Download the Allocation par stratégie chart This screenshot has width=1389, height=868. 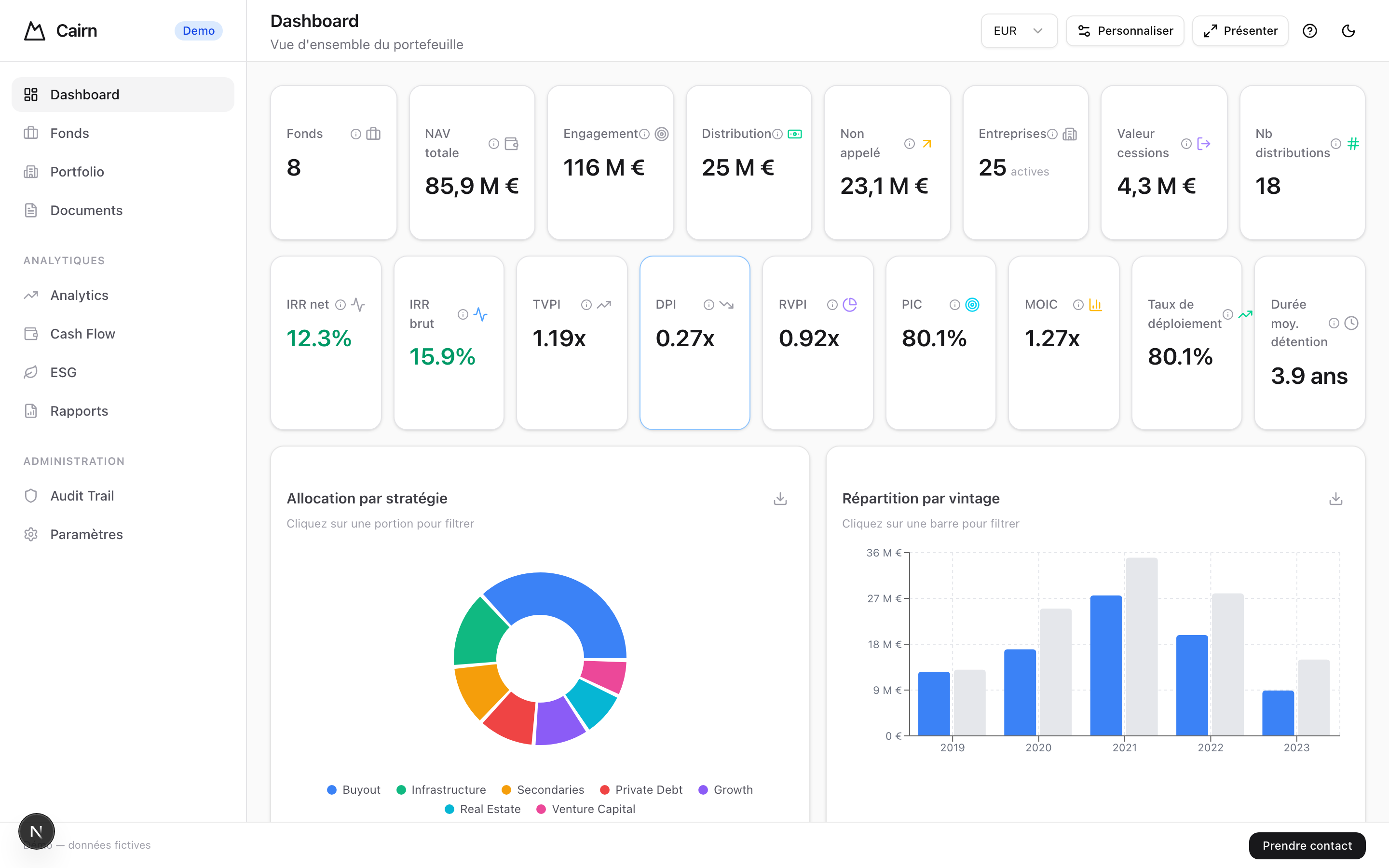(780, 498)
